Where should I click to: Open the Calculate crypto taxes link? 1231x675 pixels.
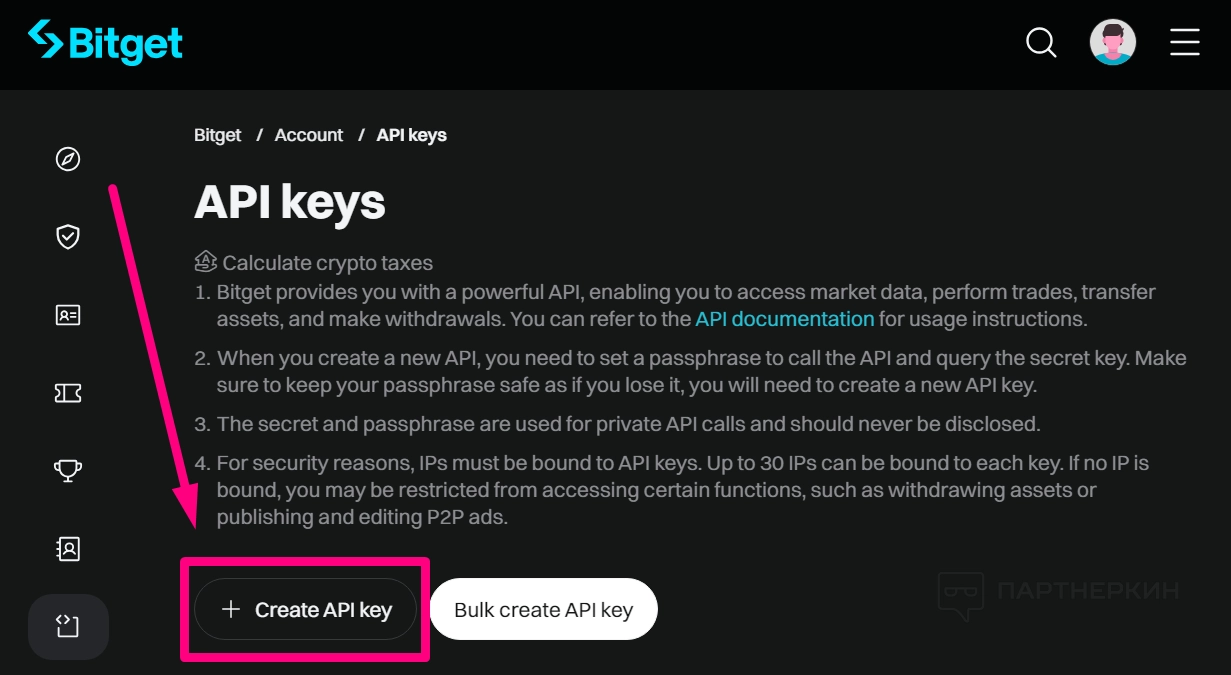coord(327,263)
